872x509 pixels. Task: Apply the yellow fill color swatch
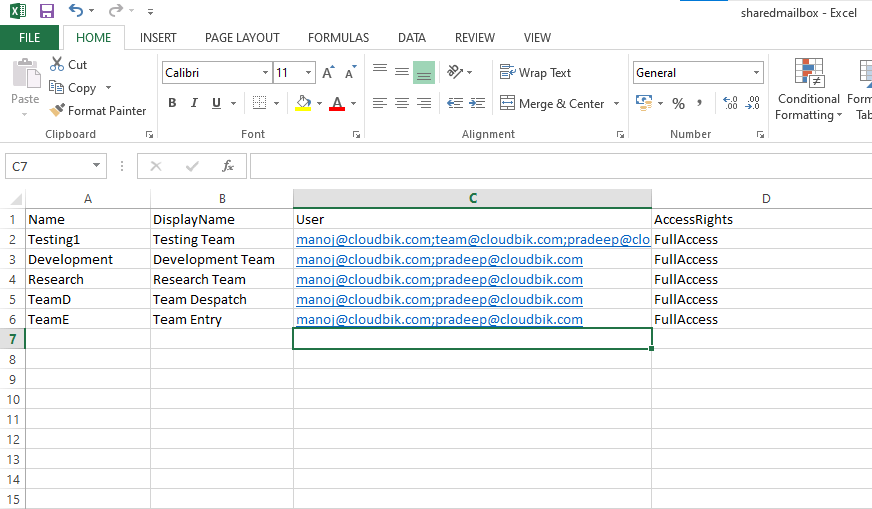[304, 103]
